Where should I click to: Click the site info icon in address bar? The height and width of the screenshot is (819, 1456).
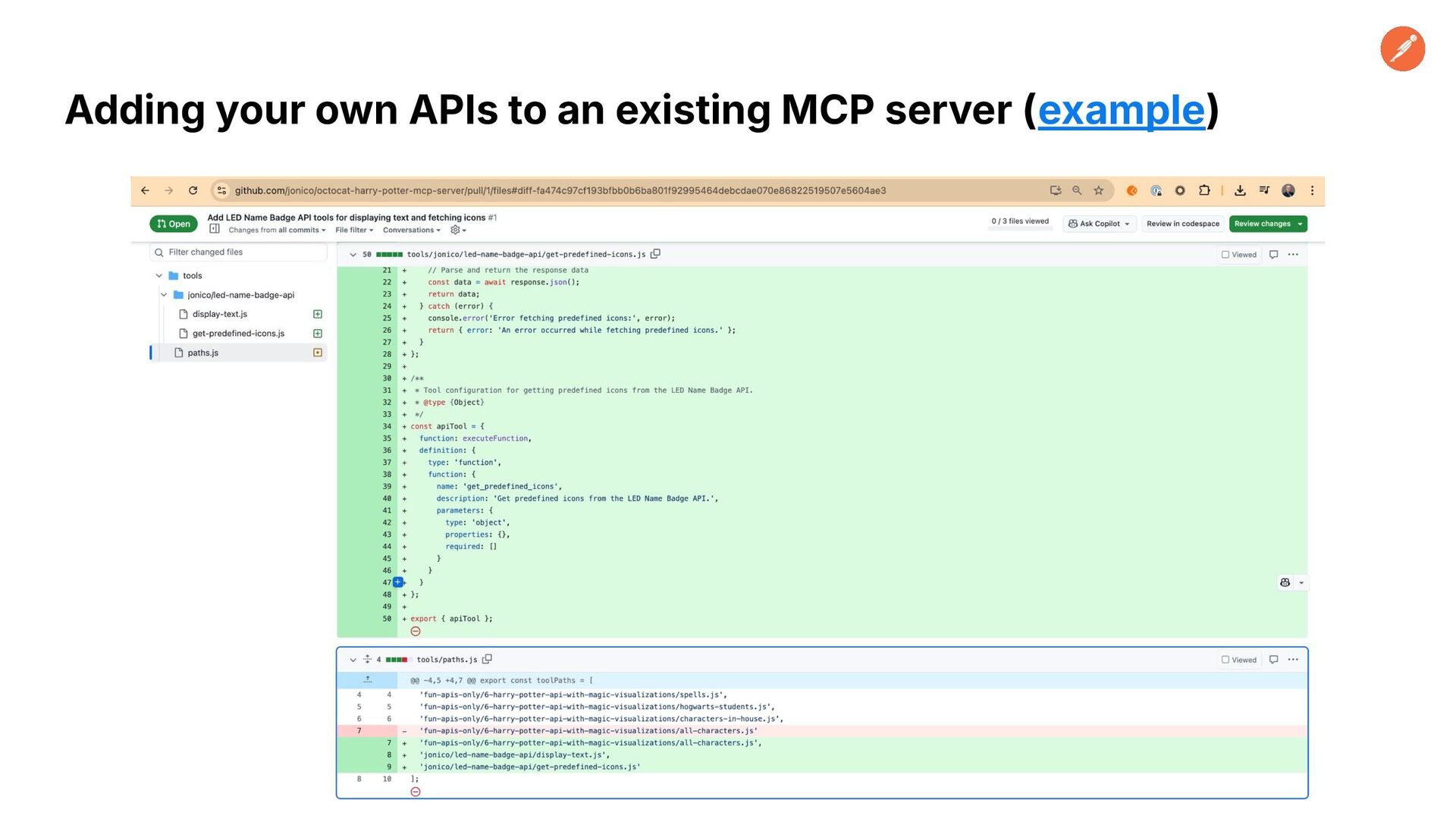(x=221, y=190)
